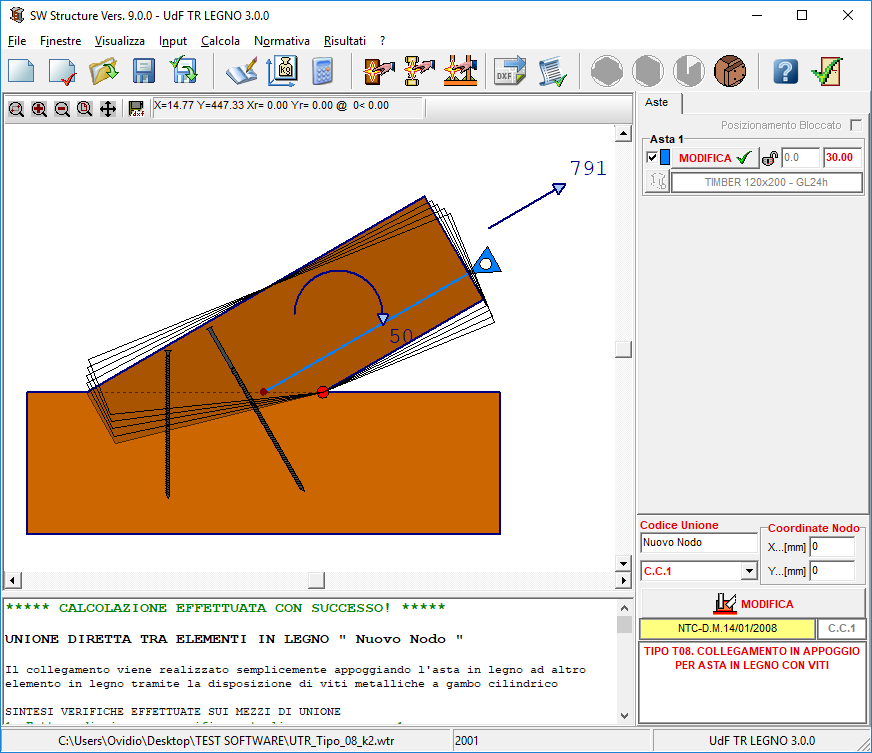Click I-beam joint spark icon
The height and width of the screenshot is (753, 872).
(x=419, y=71)
